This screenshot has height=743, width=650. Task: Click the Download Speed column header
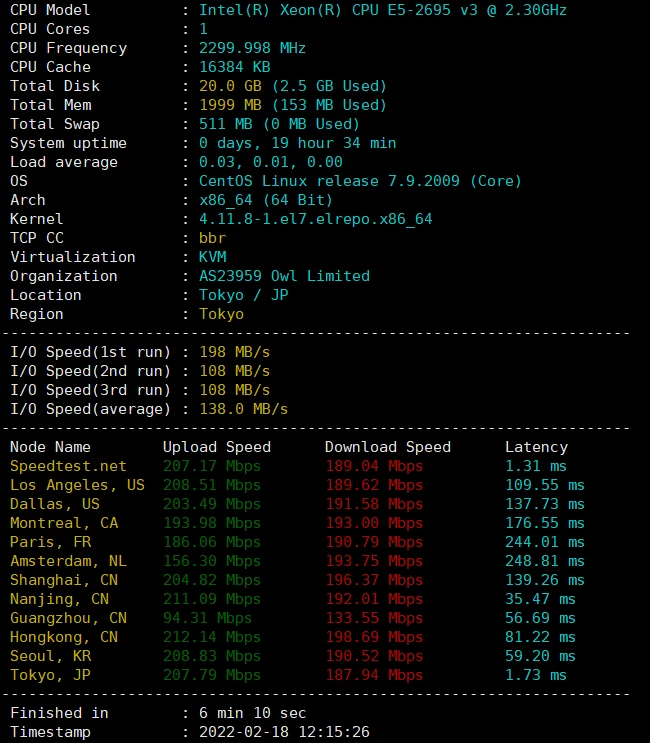[388, 447]
